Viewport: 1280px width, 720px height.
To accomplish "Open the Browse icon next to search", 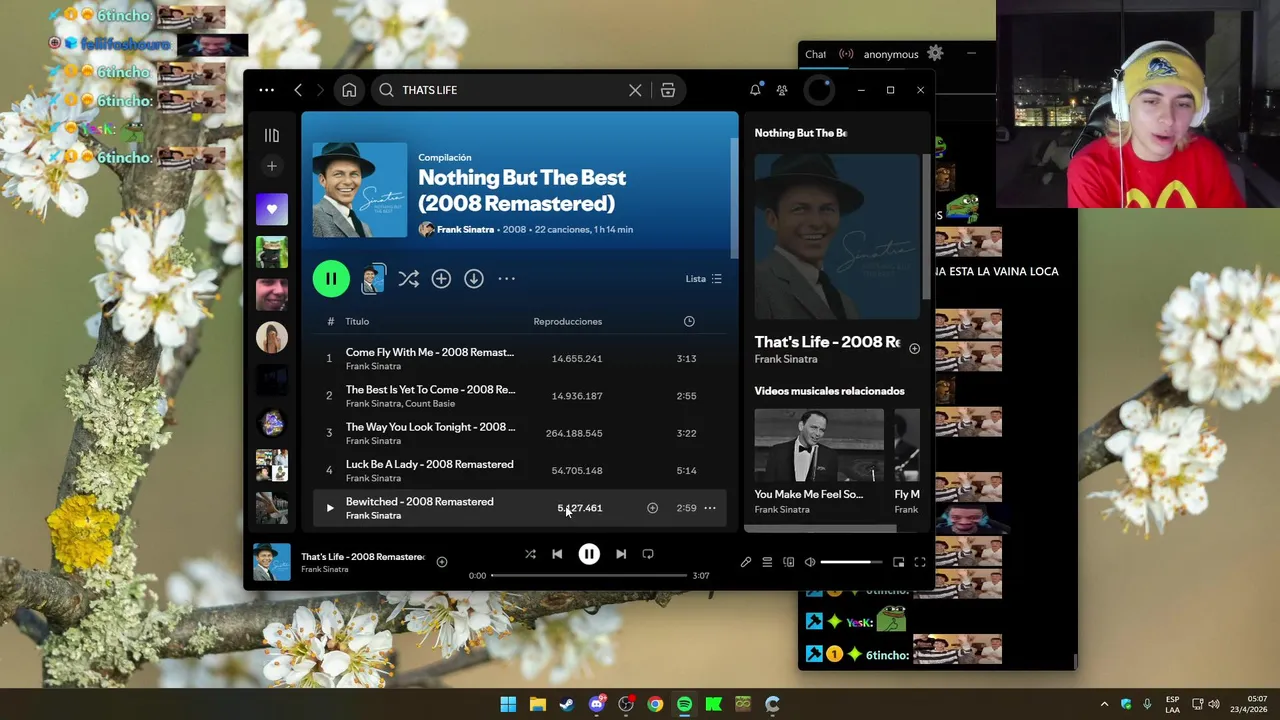I will (x=668, y=90).
